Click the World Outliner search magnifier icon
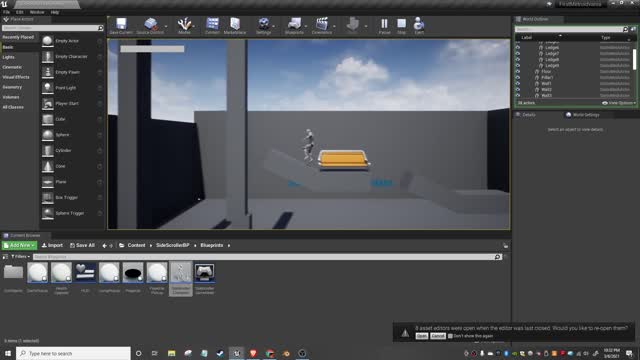The image size is (640, 360). tap(625, 29)
